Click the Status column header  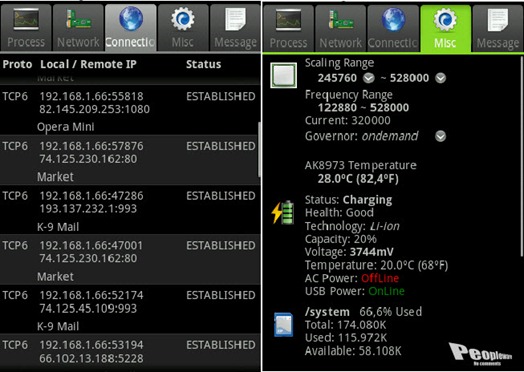pos(203,64)
